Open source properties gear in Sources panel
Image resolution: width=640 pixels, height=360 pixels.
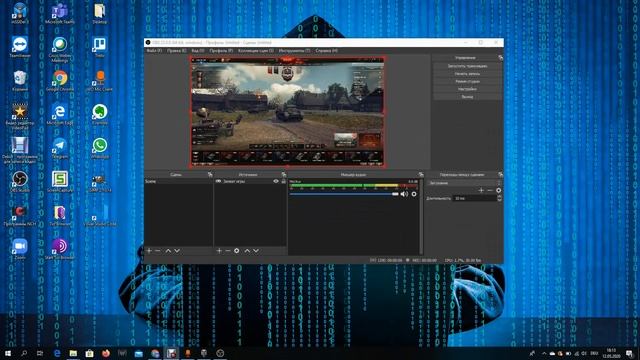tap(237, 251)
